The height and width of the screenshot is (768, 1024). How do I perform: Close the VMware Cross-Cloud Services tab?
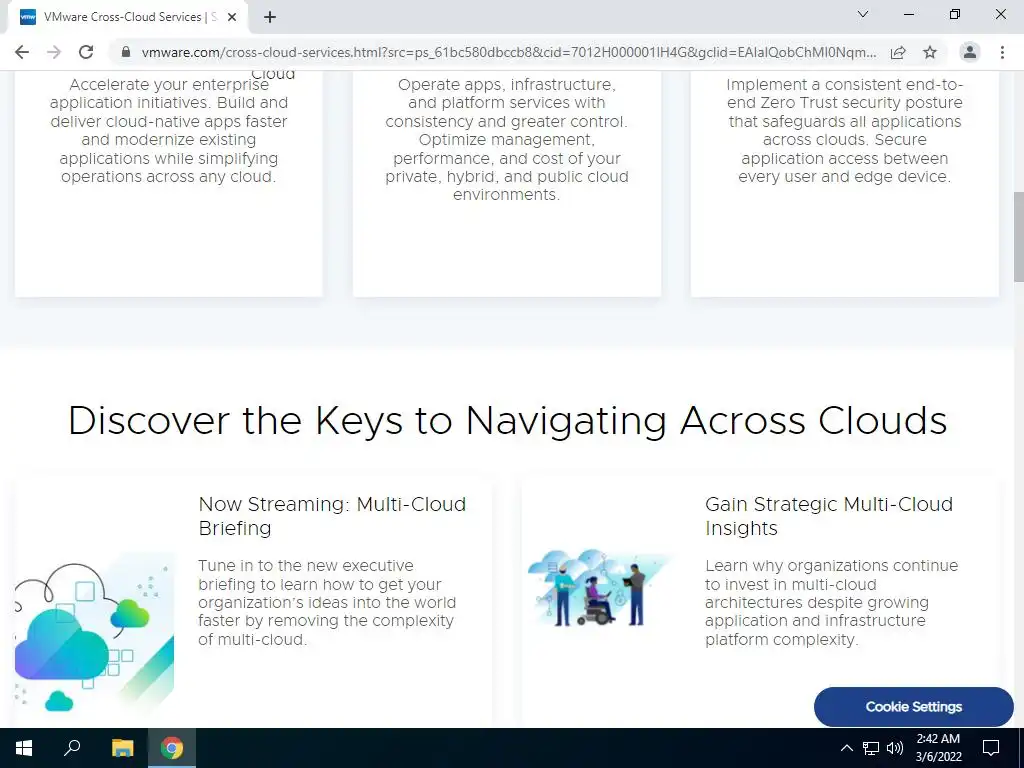point(232,18)
